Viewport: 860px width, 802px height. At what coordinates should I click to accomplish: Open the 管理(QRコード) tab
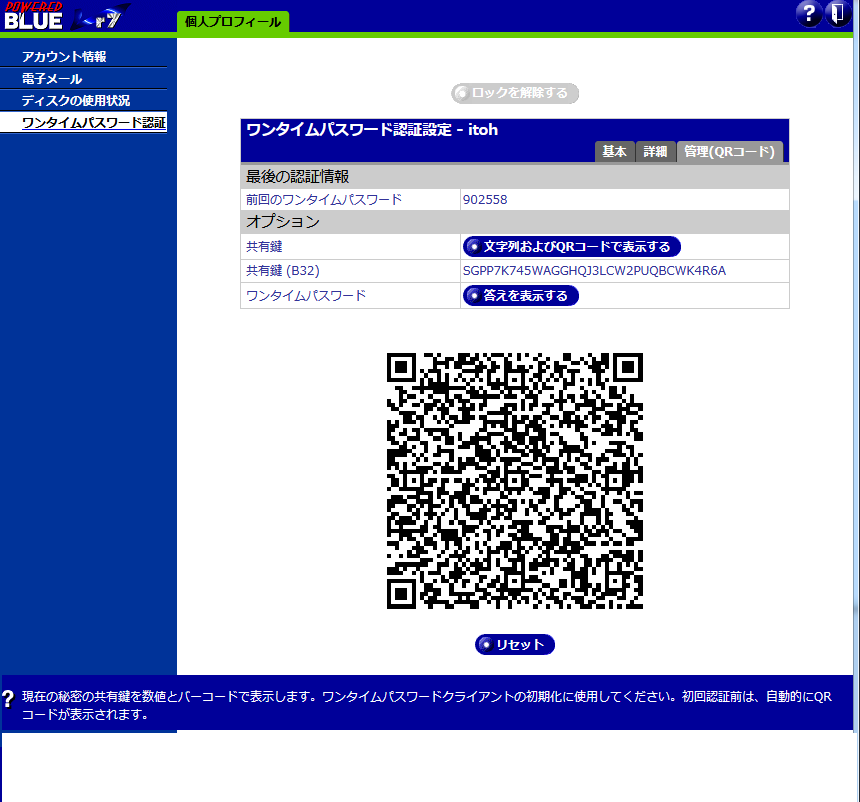[x=729, y=151]
